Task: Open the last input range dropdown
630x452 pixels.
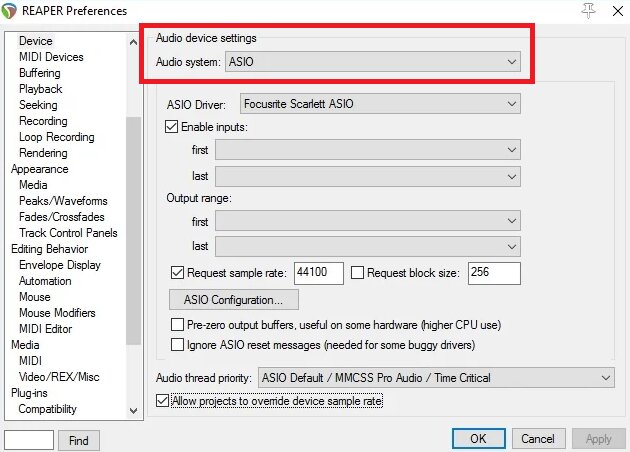Action: [x=368, y=176]
